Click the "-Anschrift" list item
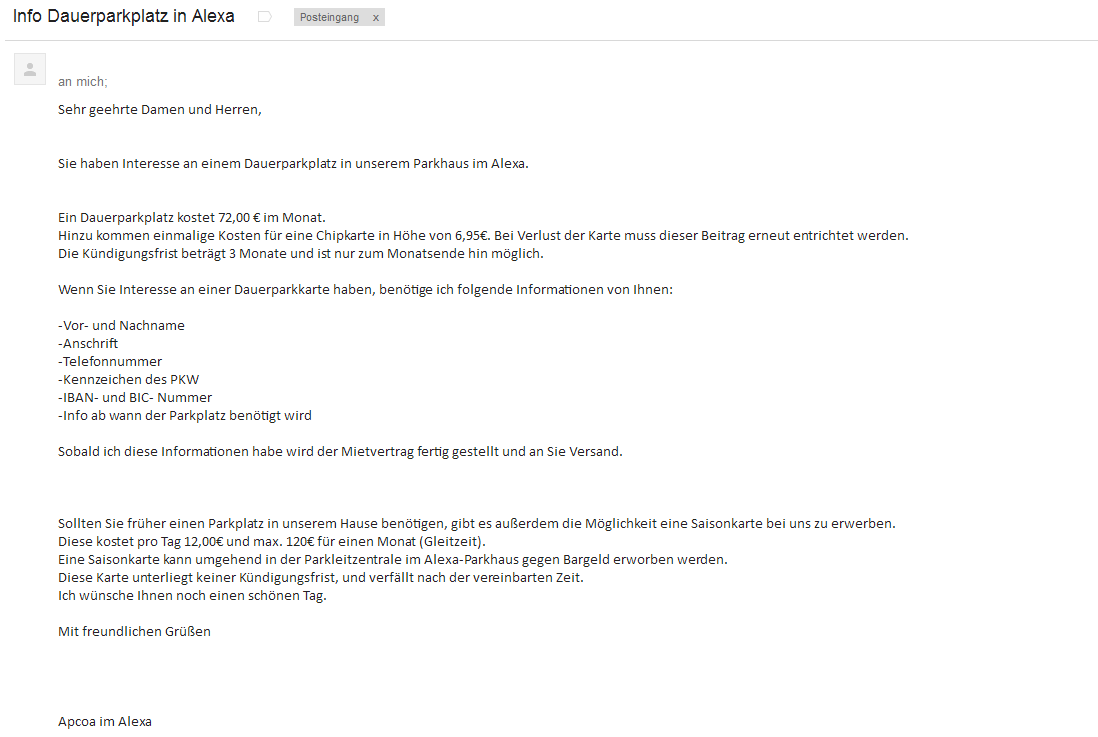The height and width of the screenshot is (737, 1098). tap(88, 343)
